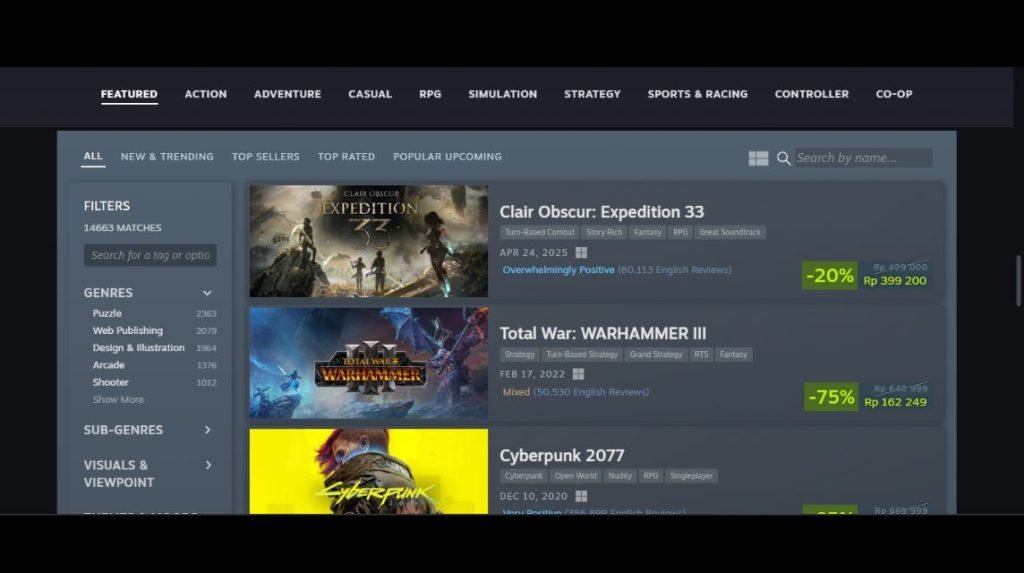Click the Great Soundtrack tag
This screenshot has width=1024, height=573.
pyautogui.click(x=730, y=232)
